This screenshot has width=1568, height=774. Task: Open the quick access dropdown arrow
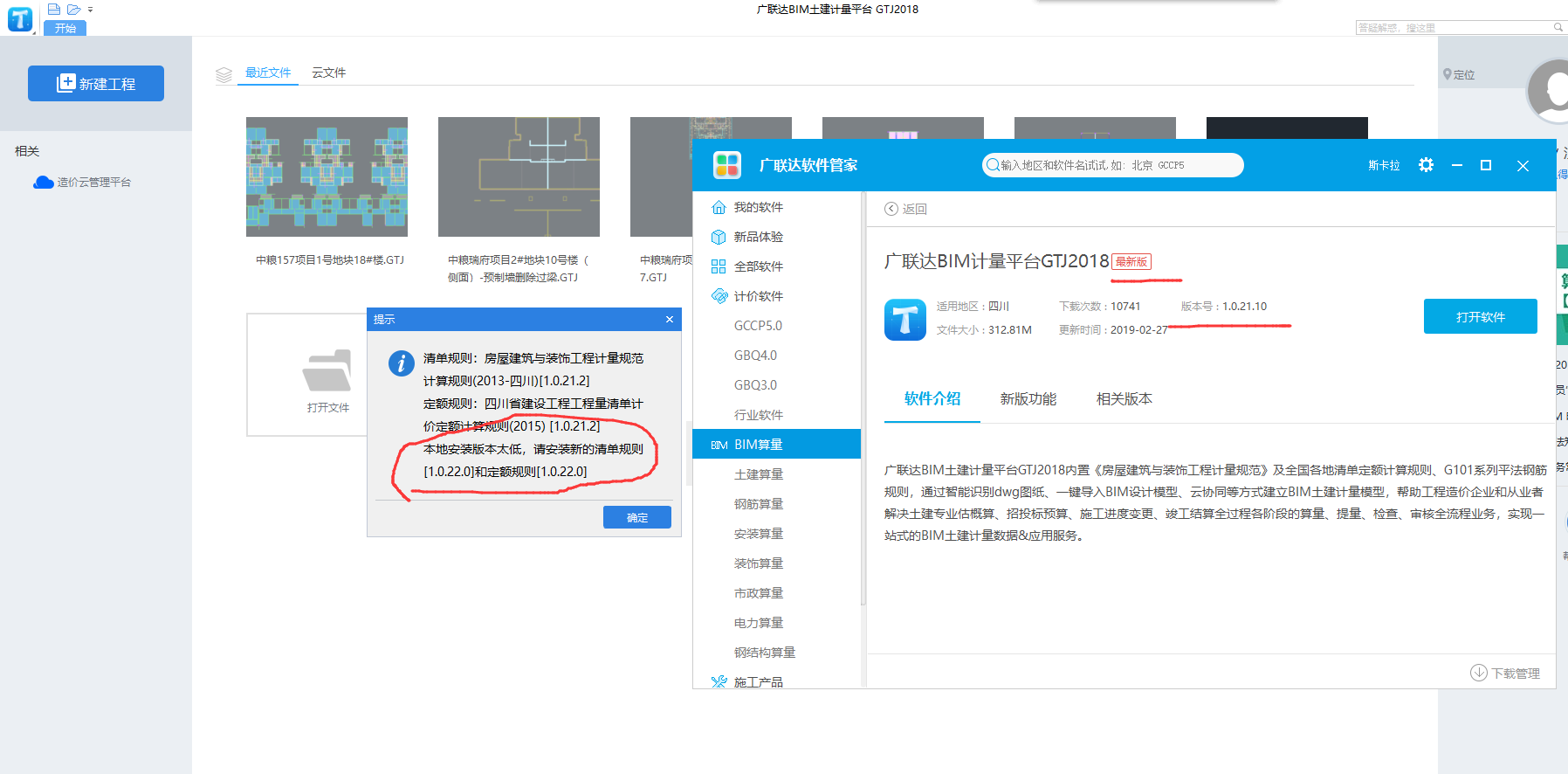coord(90,10)
